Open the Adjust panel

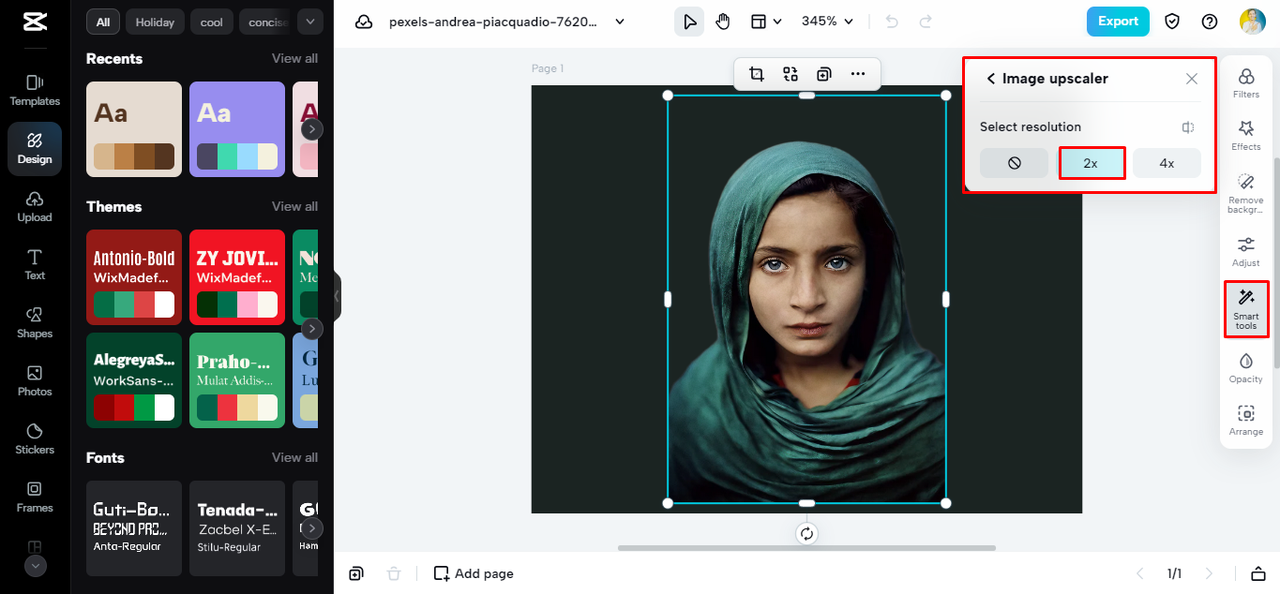1246,251
